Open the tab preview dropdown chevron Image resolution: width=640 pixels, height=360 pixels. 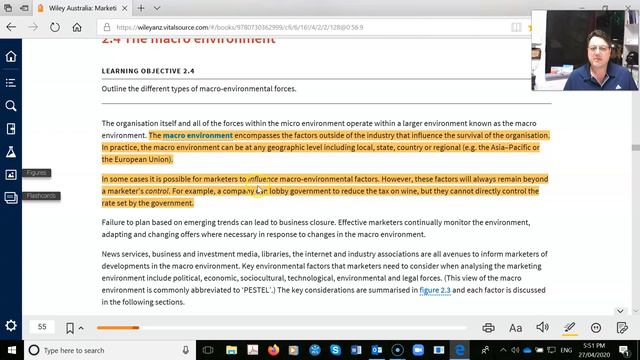click(157, 8)
